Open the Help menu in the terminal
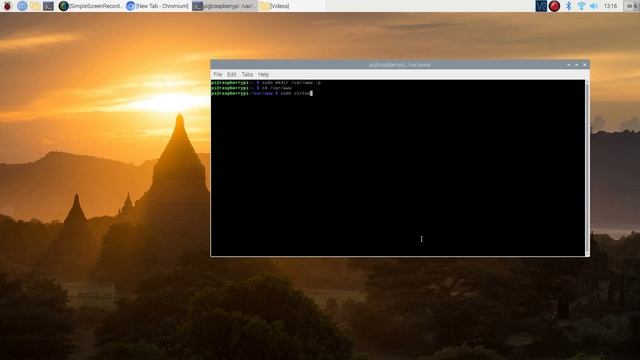This screenshot has height=360, width=640. coord(263,74)
